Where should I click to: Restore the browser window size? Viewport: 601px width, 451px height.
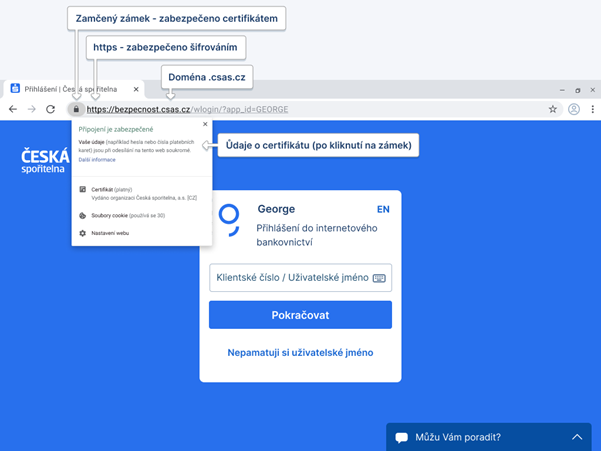coord(578,90)
